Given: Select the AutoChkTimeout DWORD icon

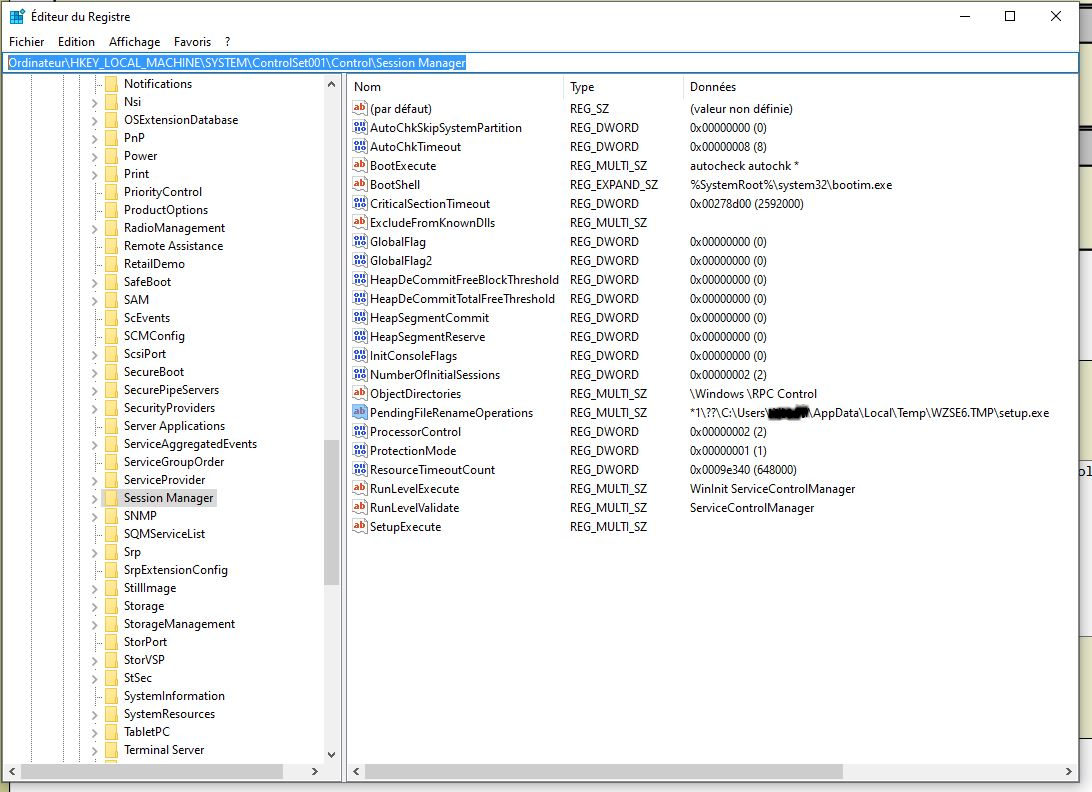Looking at the screenshot, I should tap(359, 146).
